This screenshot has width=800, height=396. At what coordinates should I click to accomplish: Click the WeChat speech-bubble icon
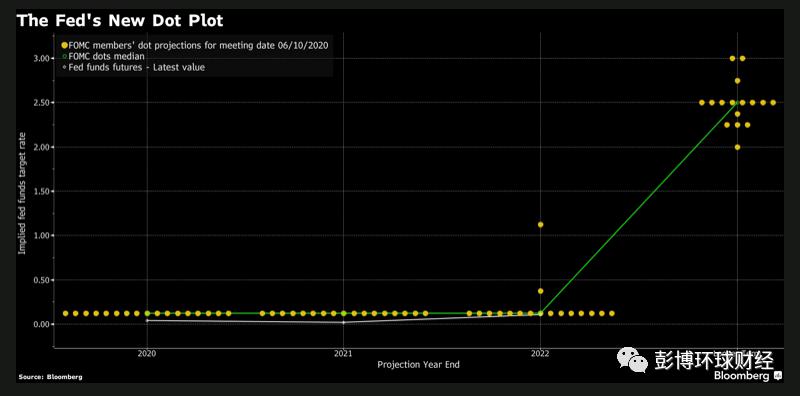pos(632,359)
